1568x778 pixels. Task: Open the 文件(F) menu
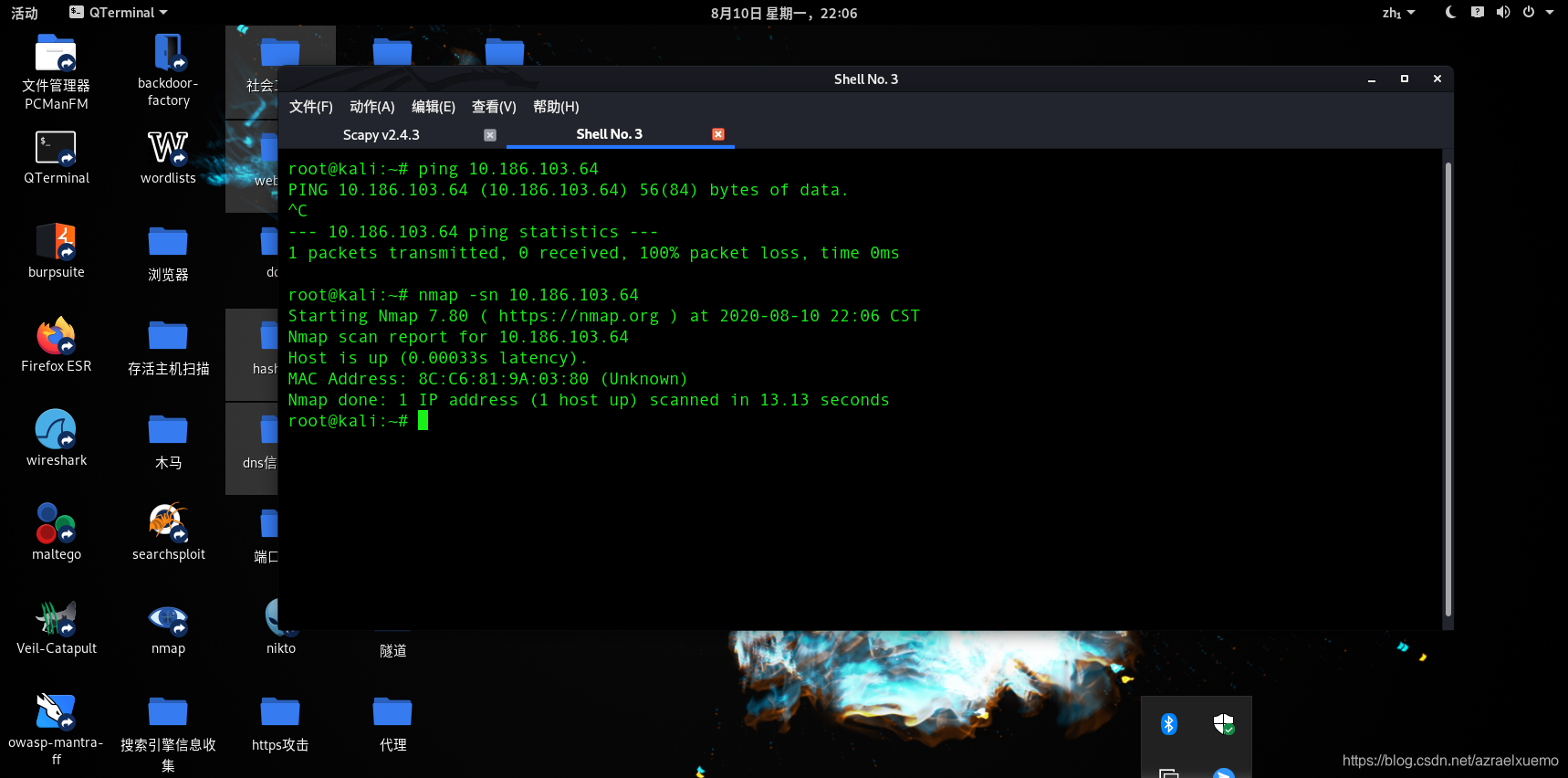(x=311, y=107)
